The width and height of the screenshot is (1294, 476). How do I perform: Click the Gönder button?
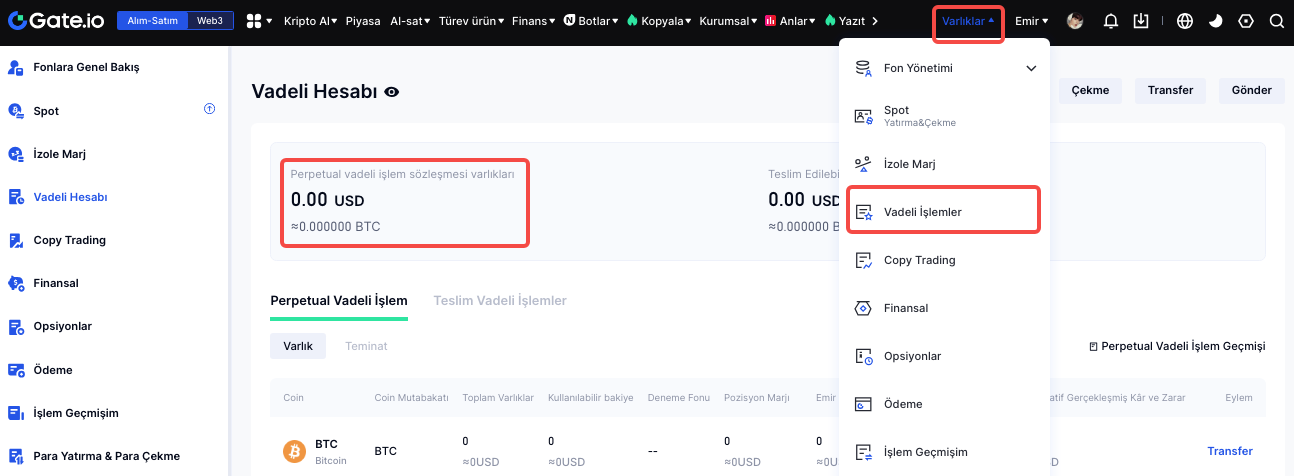pyautogui.click(x=1251, y=90)
